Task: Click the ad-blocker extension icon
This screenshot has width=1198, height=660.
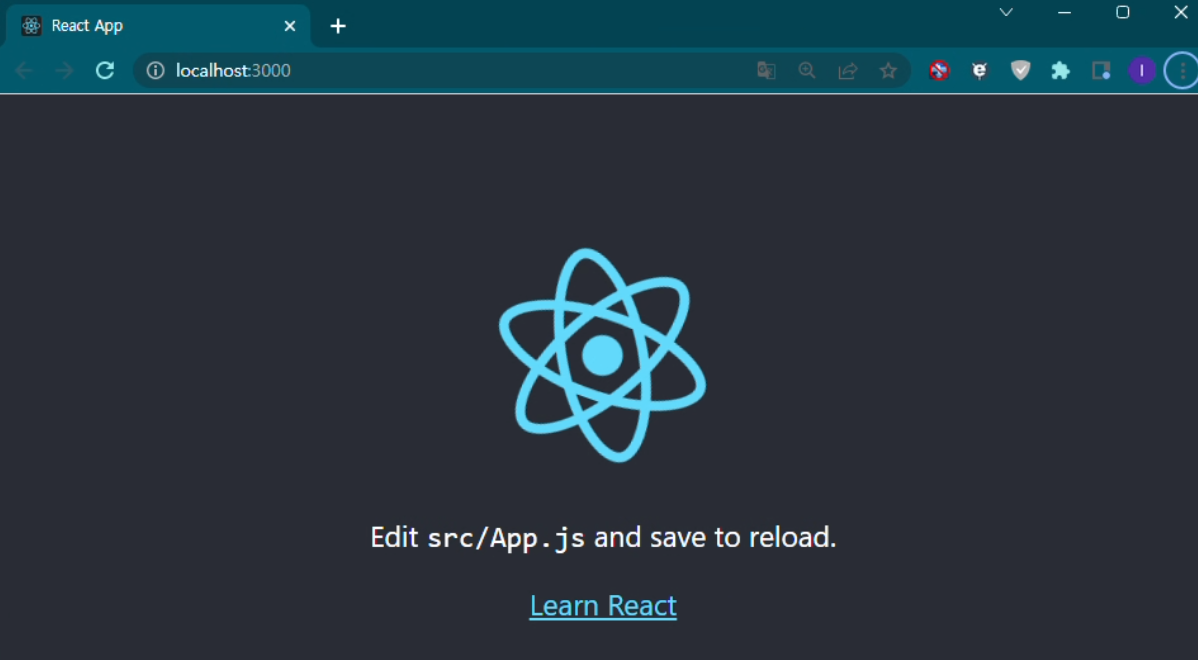Action: coord(939,70)
